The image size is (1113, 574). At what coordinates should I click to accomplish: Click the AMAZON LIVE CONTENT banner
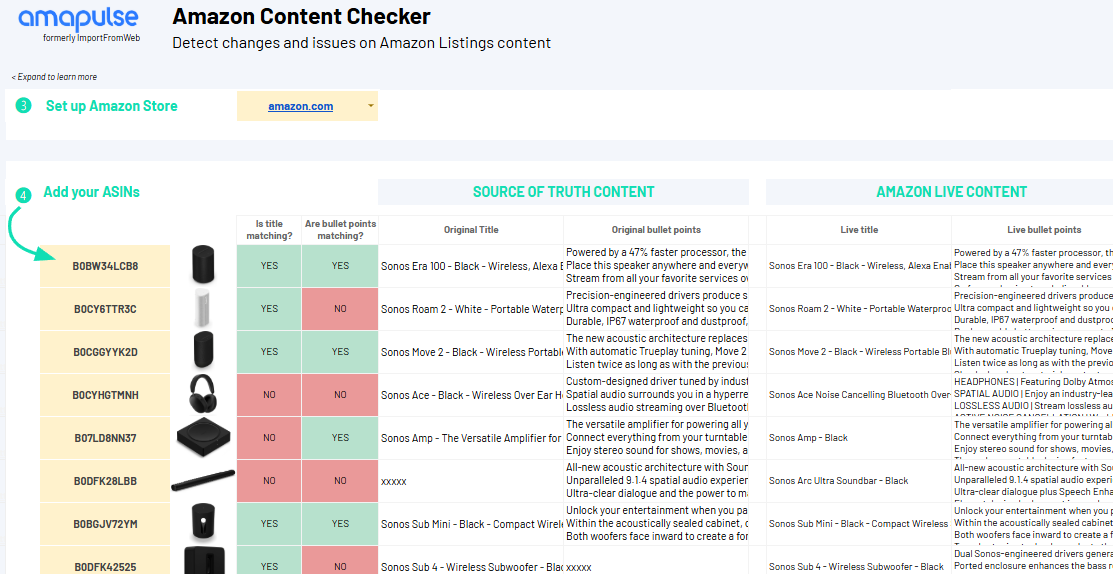tap(940, 192)
